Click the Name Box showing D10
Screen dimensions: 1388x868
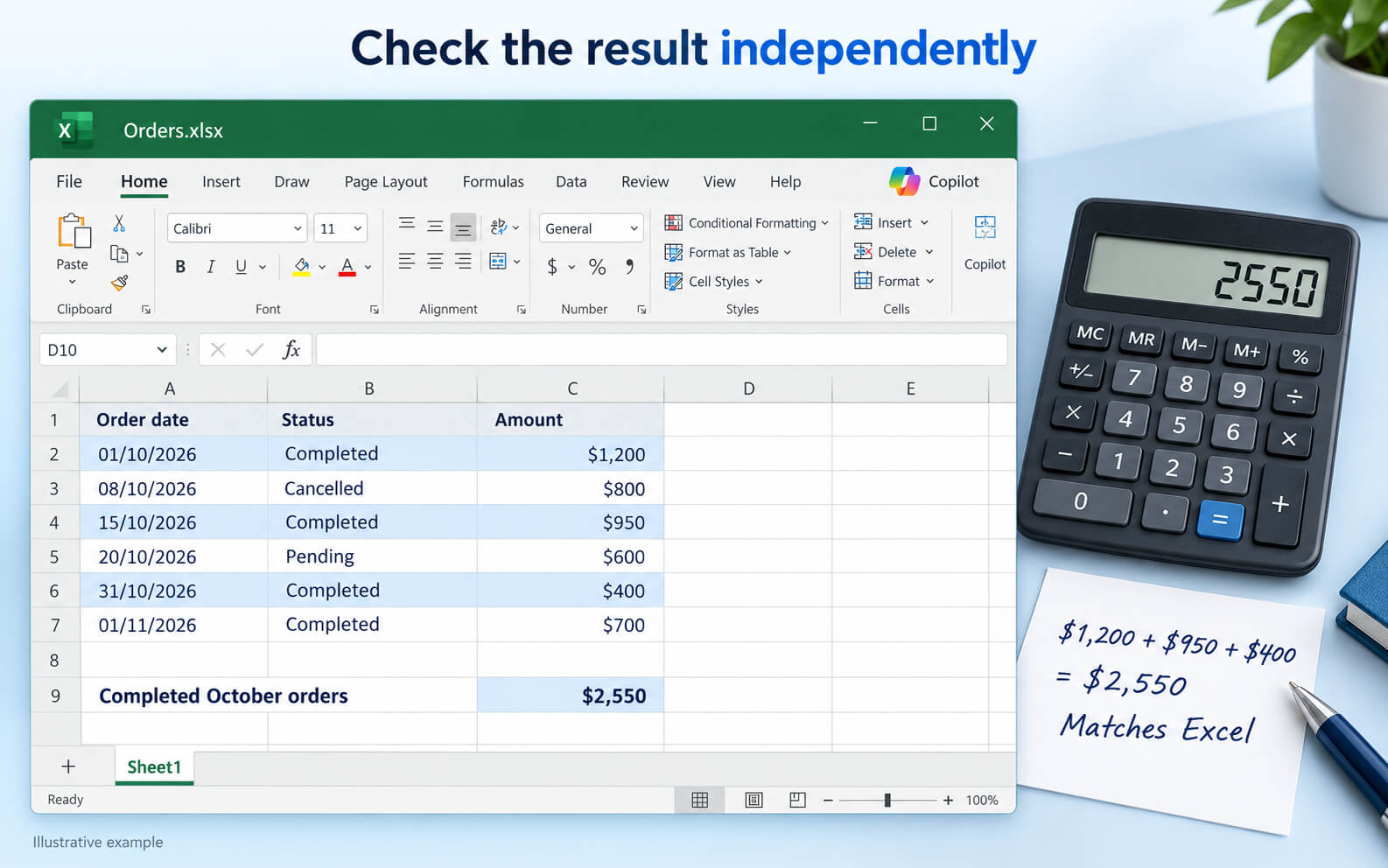[x=107, y=350]
